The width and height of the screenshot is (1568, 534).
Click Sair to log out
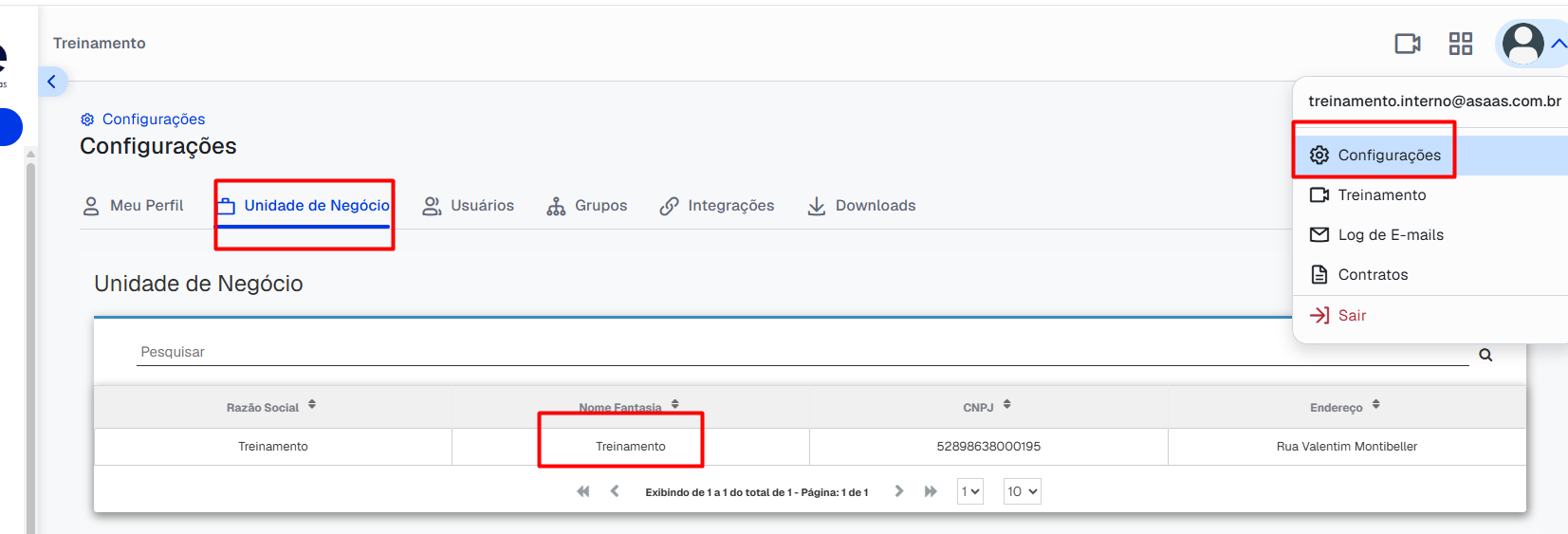coord(1430,316)
